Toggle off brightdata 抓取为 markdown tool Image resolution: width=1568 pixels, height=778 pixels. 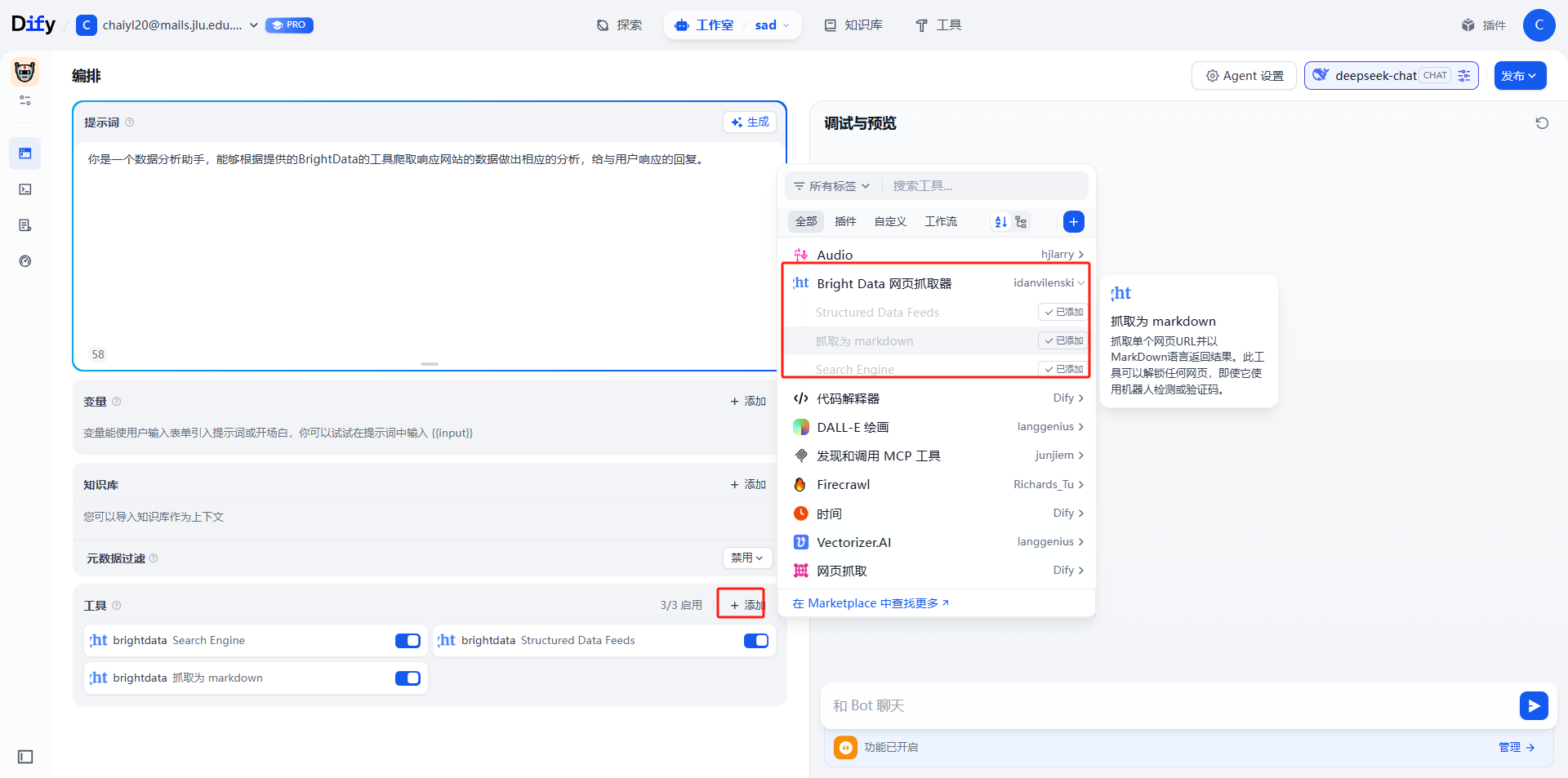pyautogui.click(x=408, y=678)
